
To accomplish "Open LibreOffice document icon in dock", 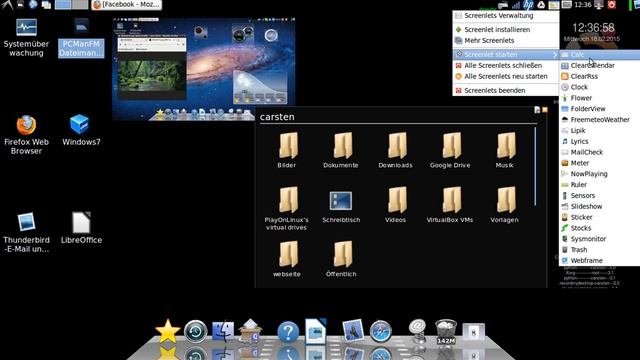I will coord(316,331).
